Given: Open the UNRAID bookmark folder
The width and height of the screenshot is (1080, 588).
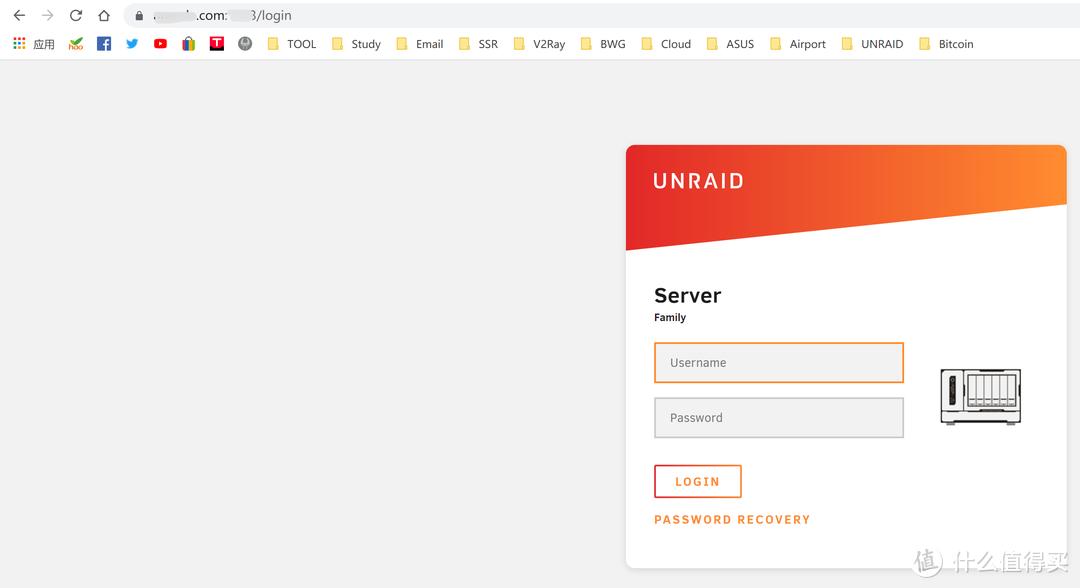Looking at the screenshot, I should (x=872, y=44).
